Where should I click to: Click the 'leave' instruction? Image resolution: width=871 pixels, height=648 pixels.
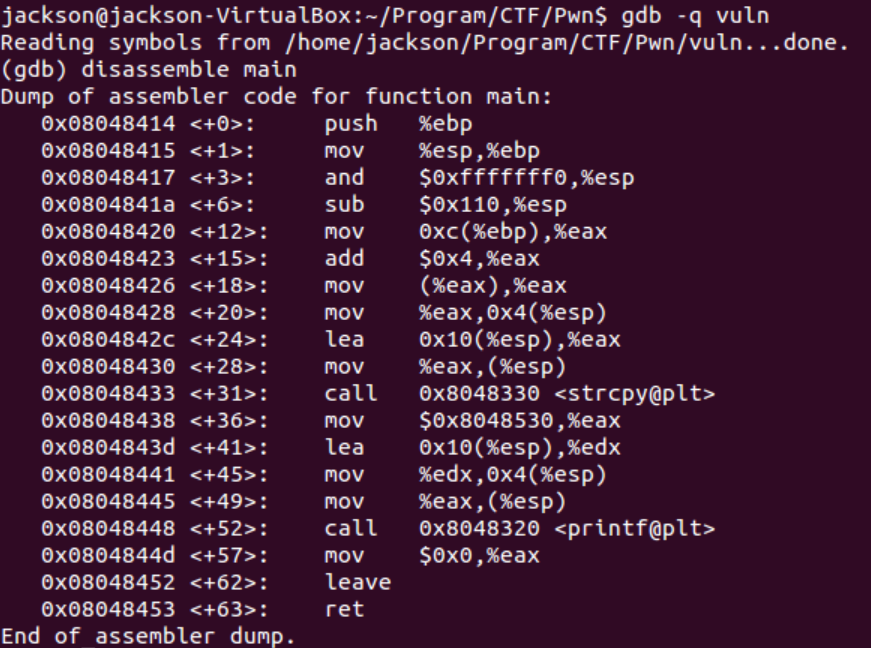(x=358, y=582)
